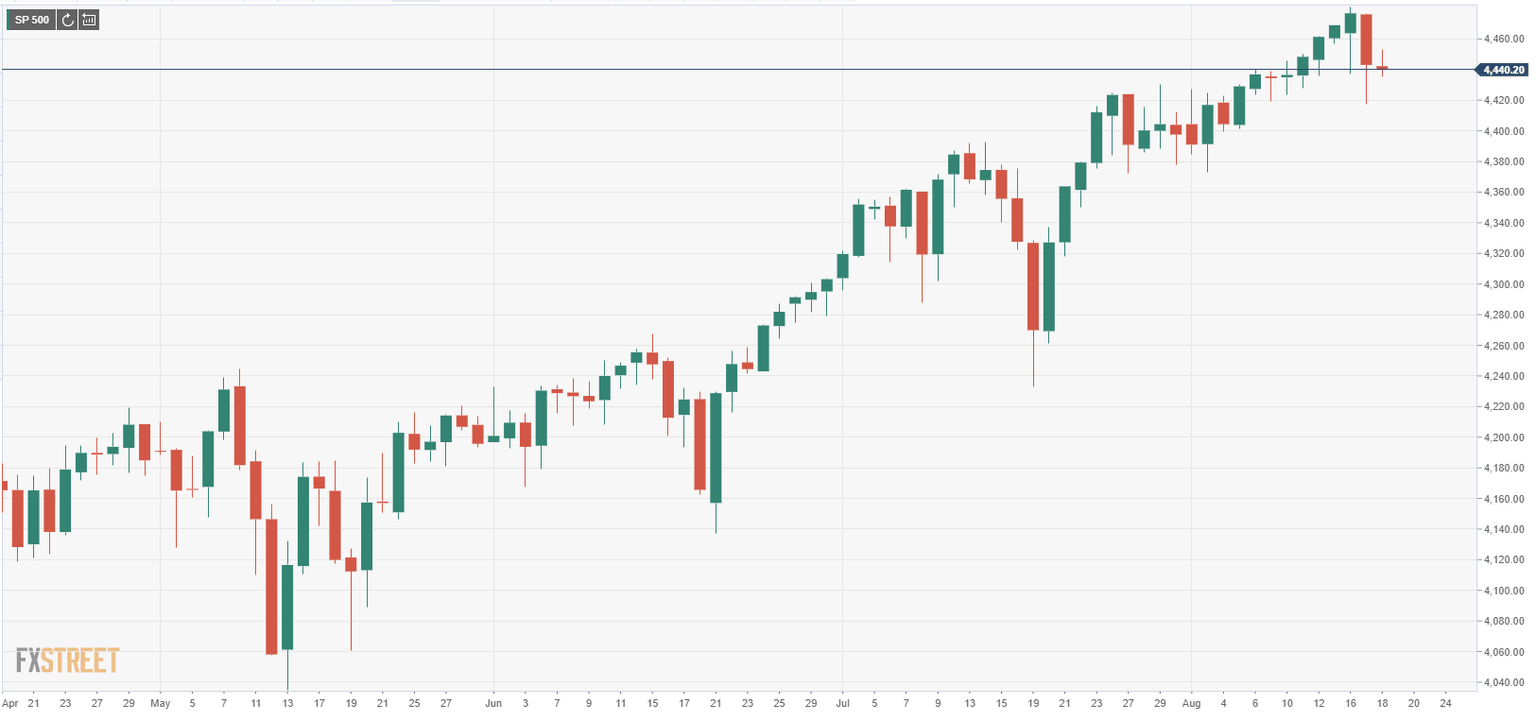Image resolution: width=1536 pixels, height=718 pixels.
Task: Select the Aug label on date axis
Action: click(1191, 703)
